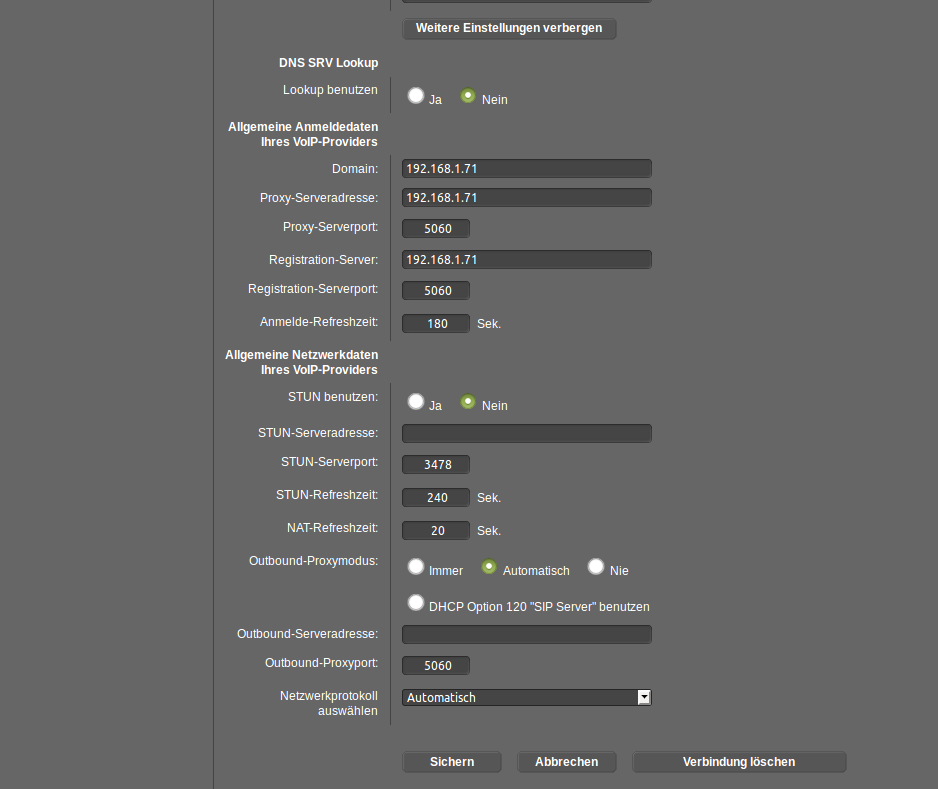Select Nein for Lookup benutzen
This screenshot has height=789, width=938.
point(467,95)
